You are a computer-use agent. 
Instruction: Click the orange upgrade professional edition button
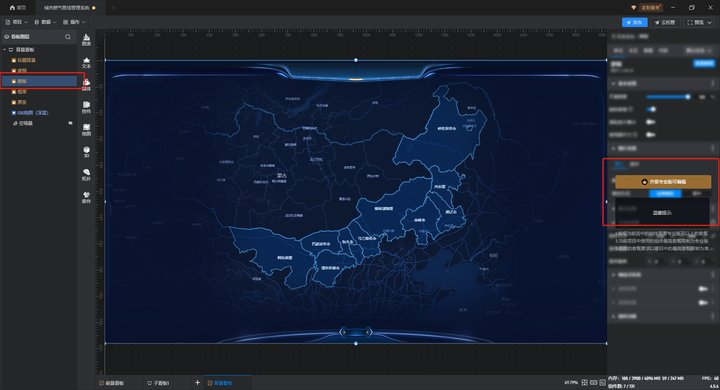point(663,181)
